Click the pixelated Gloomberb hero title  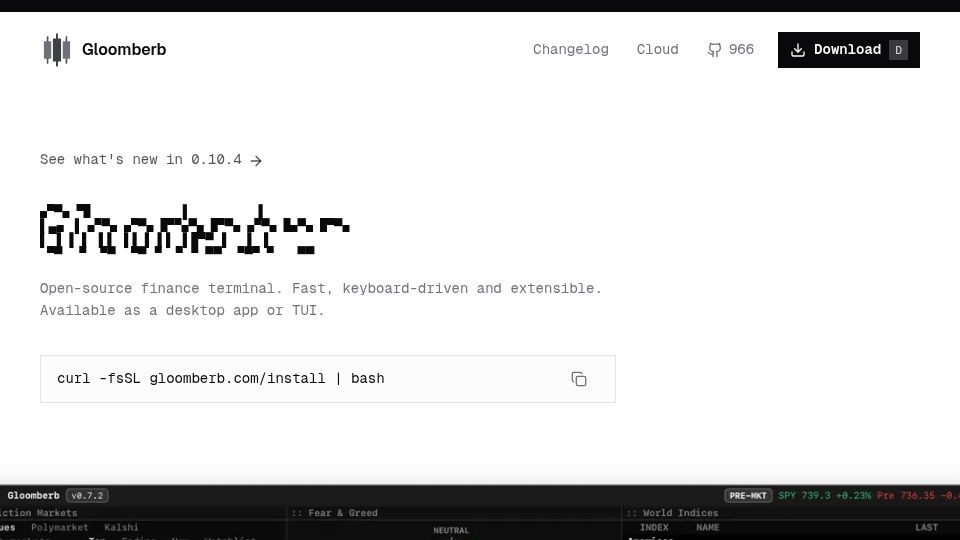195,229
